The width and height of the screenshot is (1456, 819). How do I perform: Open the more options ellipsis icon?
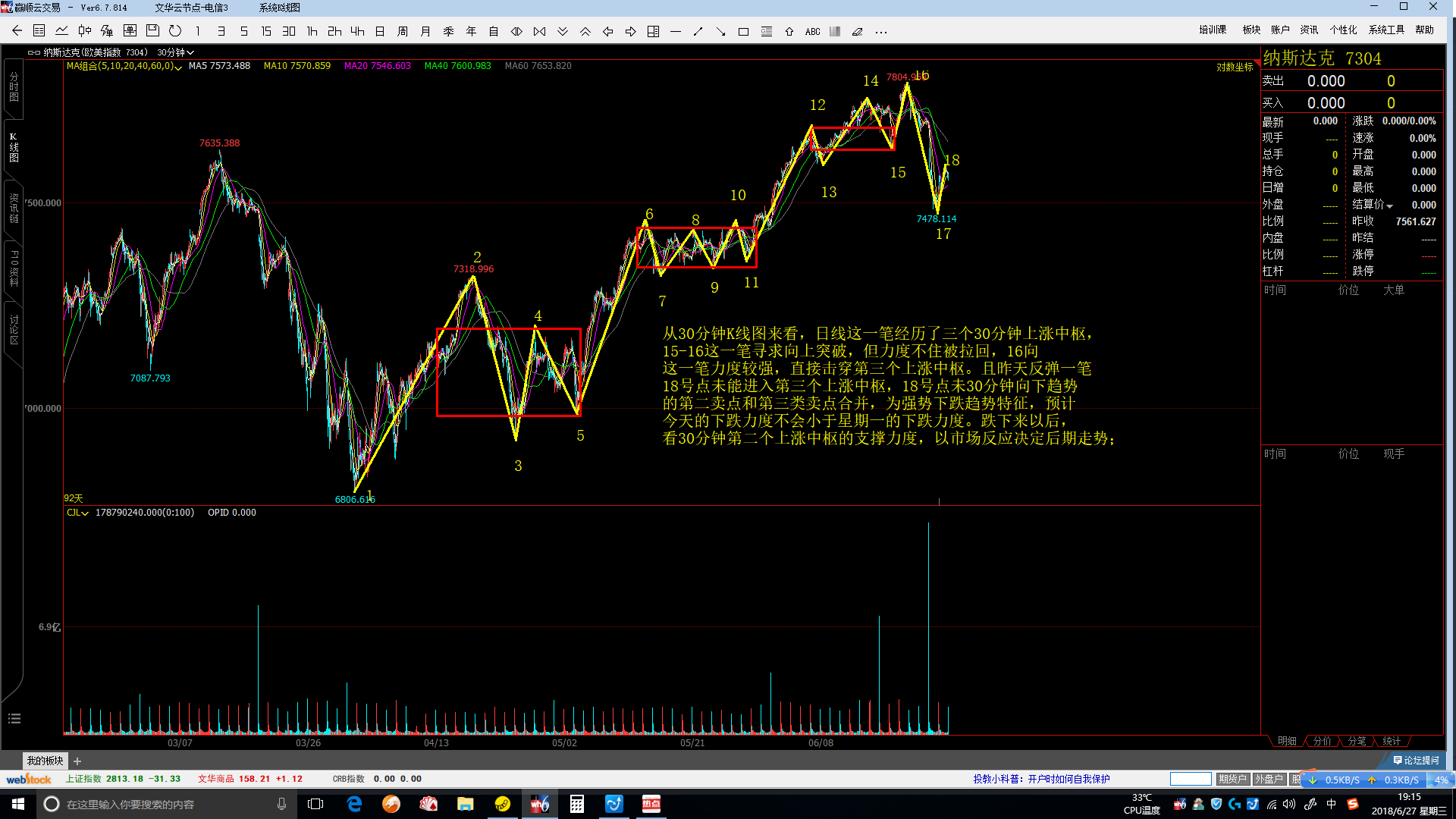880,31
